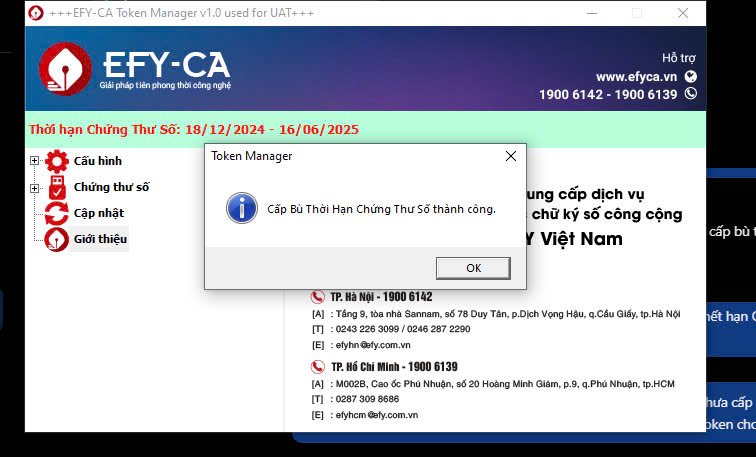Viewport: 756px width, 457px height.
Task: Click the USB token Chứng thư số icon
Action: [x=57, y=187]
